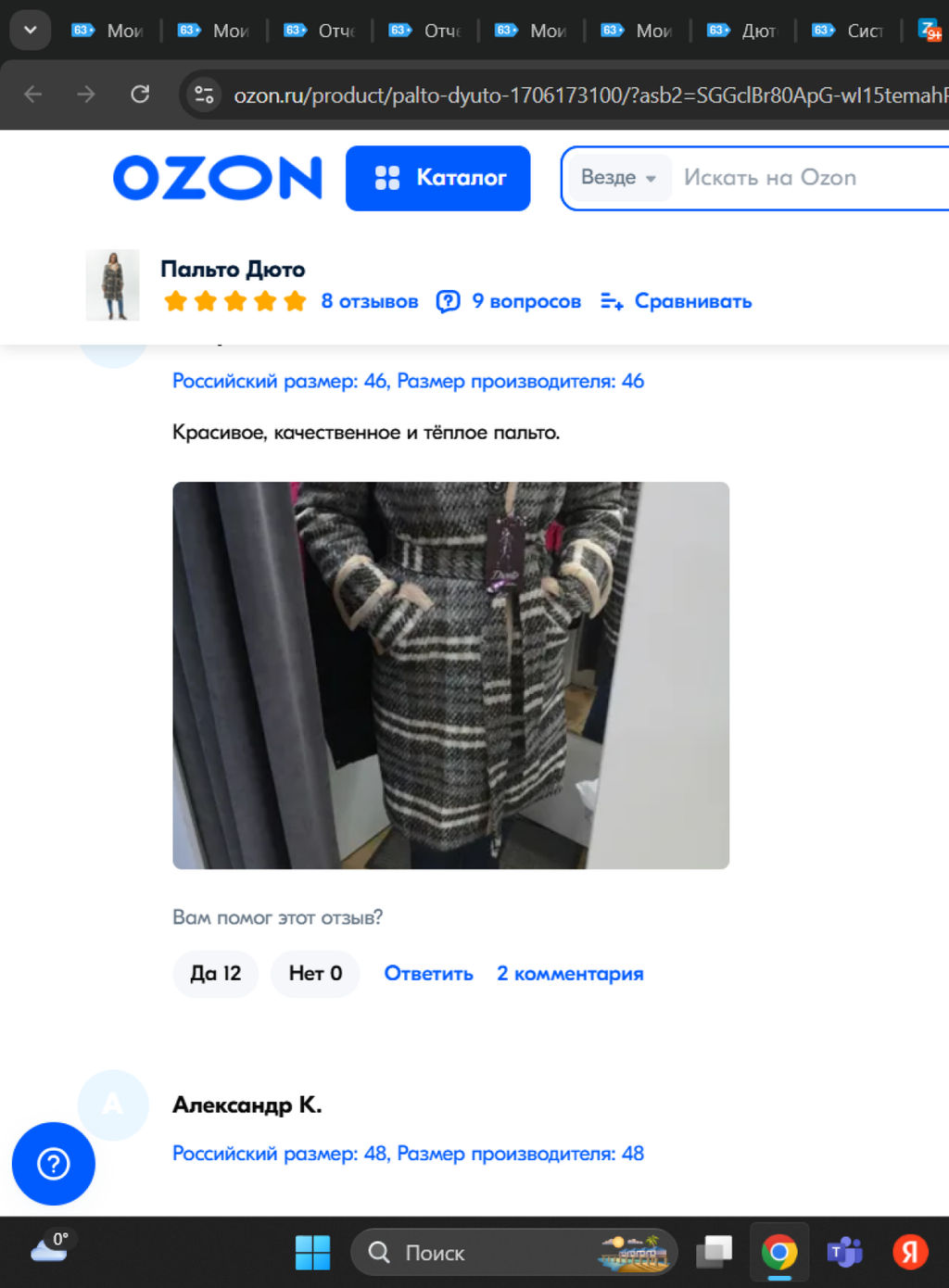
Task: Click the Ozon logo
Action: pyautogui.click(x=217, y=178)
